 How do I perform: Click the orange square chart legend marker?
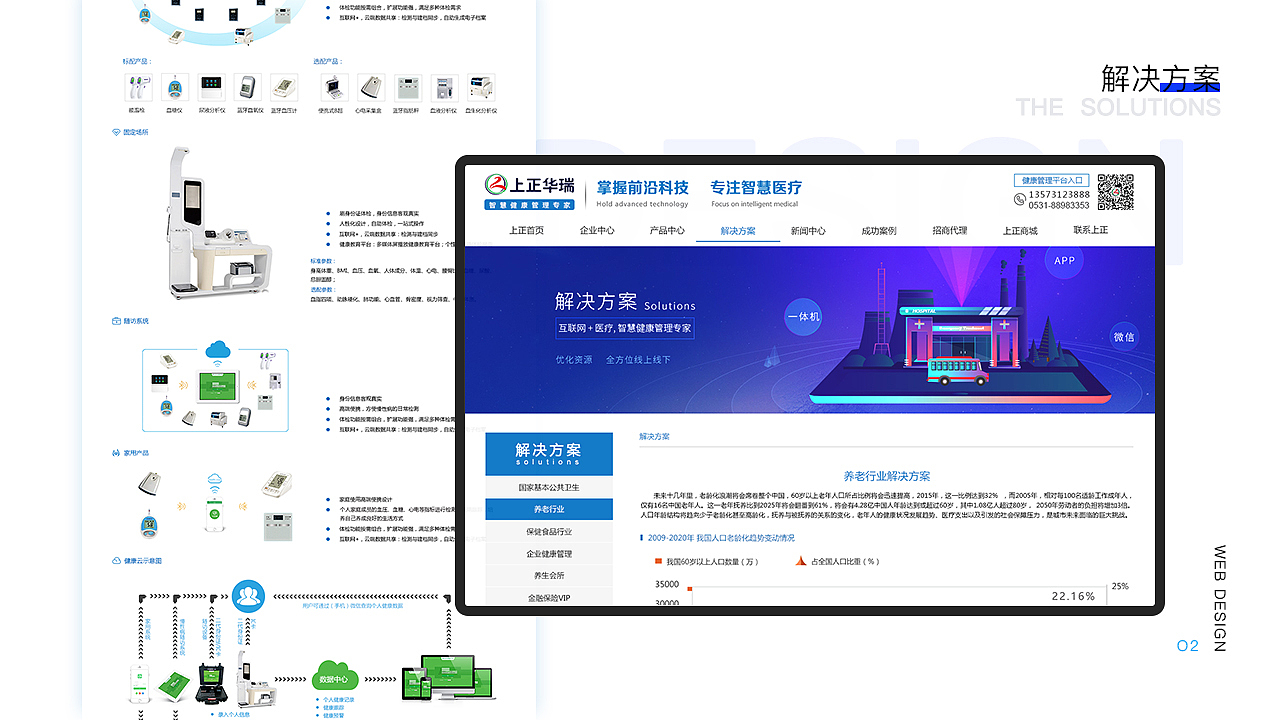click(658, 561)
